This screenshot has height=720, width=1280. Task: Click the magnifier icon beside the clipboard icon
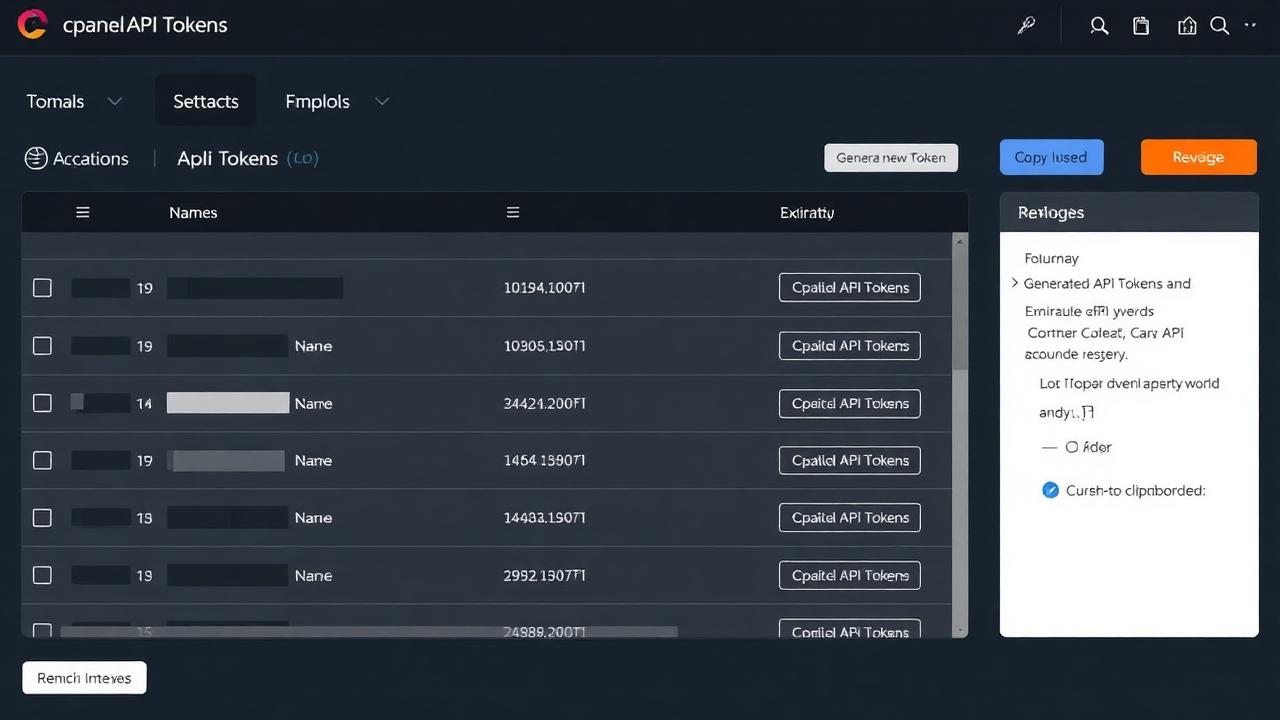(1099, 26)
